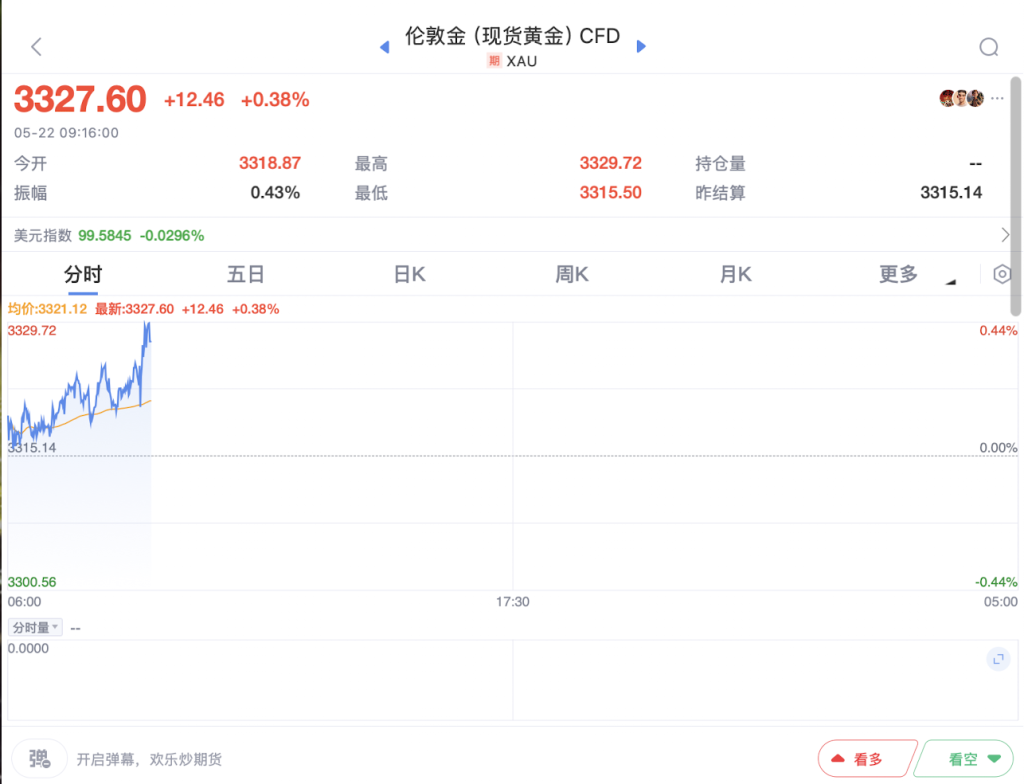Open the 周K chart tab
Screen dimensions: 1024x784
coord(572,275)
